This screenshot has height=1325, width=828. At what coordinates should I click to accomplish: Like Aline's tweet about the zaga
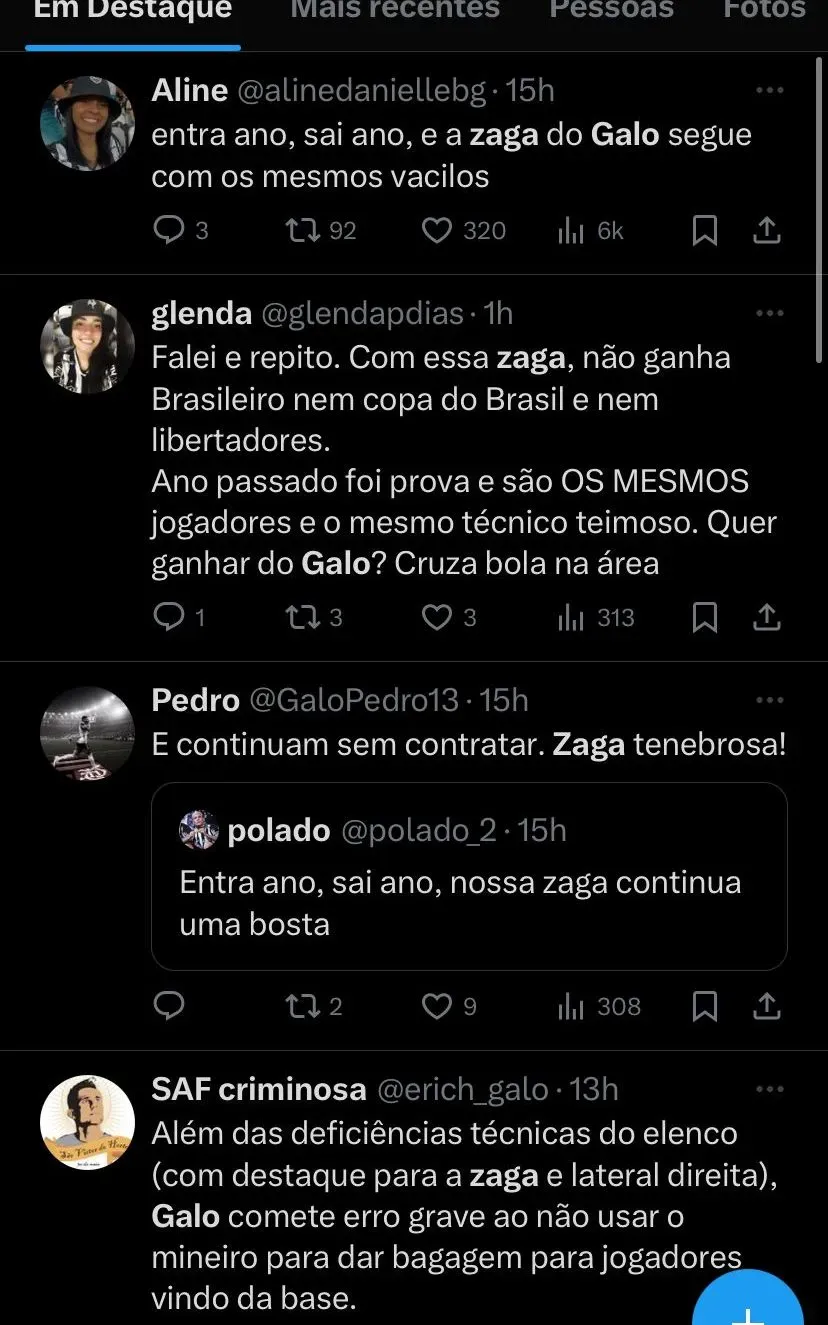click(x=437, y=231)
